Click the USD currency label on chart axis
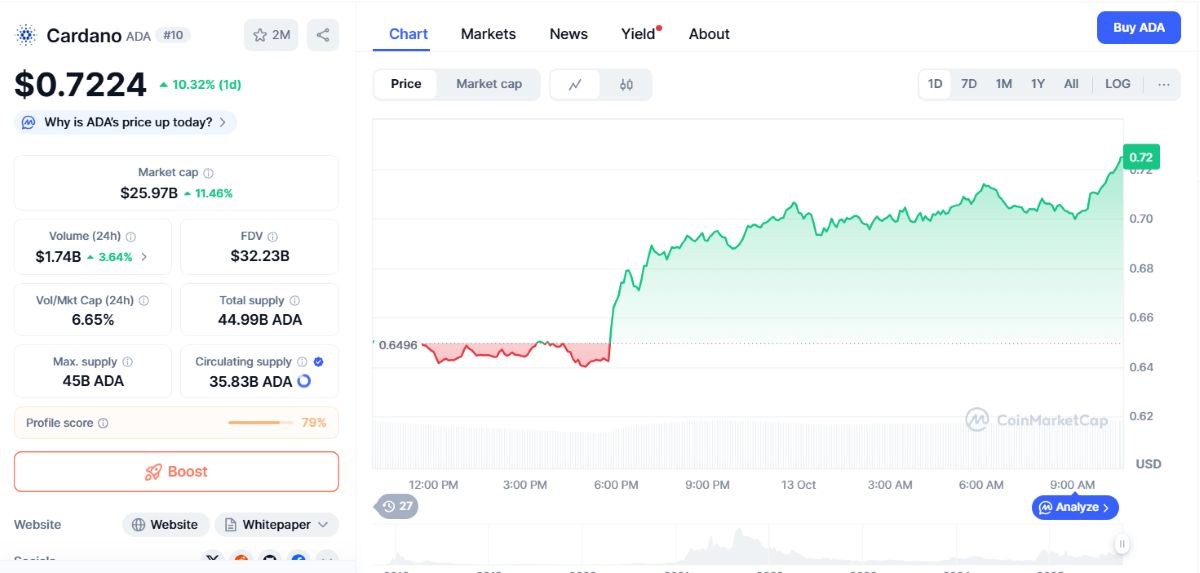 click(x=1148, y=464)
